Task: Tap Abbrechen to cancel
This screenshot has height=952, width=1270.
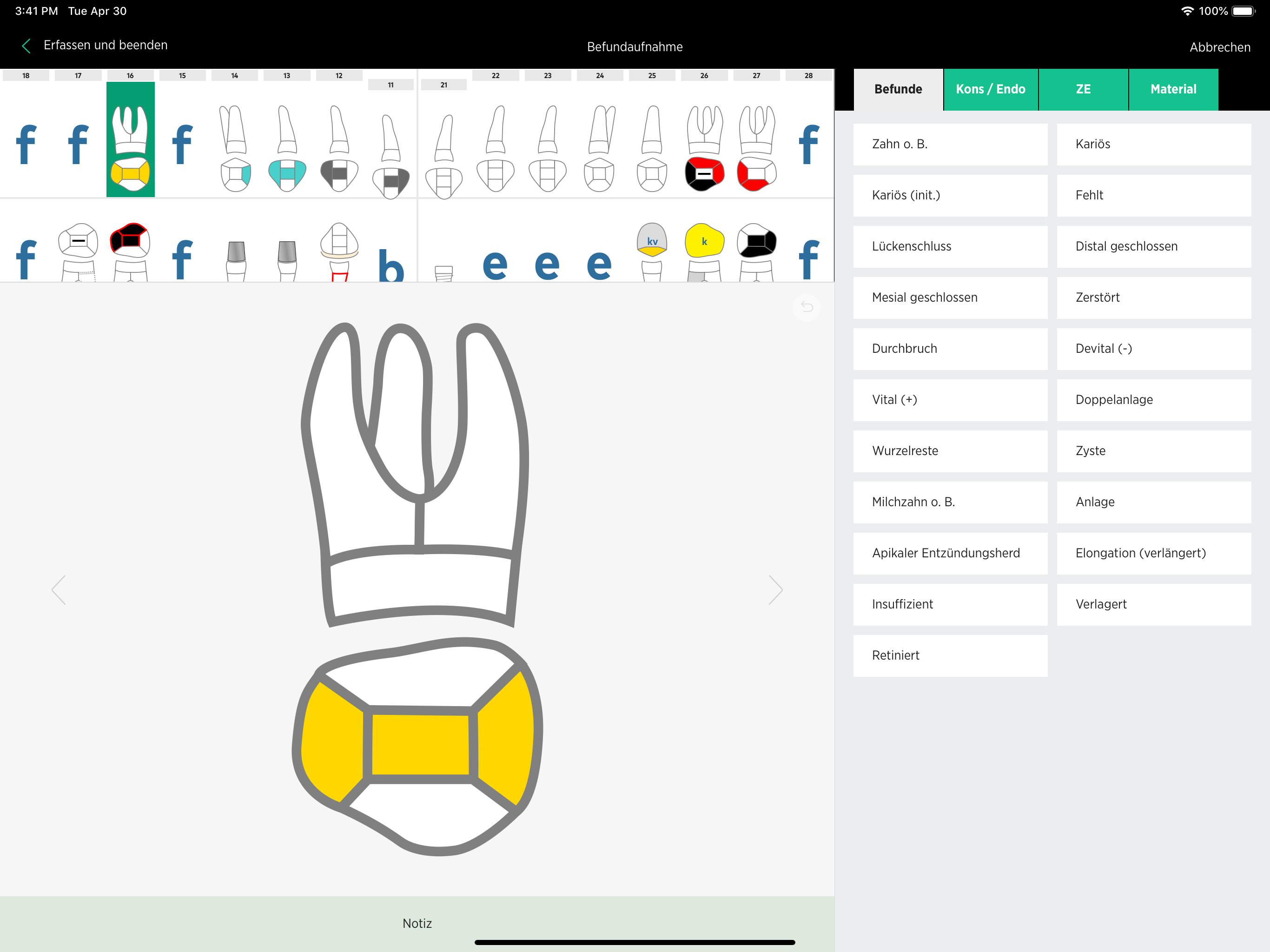Action: point(1220,47)
